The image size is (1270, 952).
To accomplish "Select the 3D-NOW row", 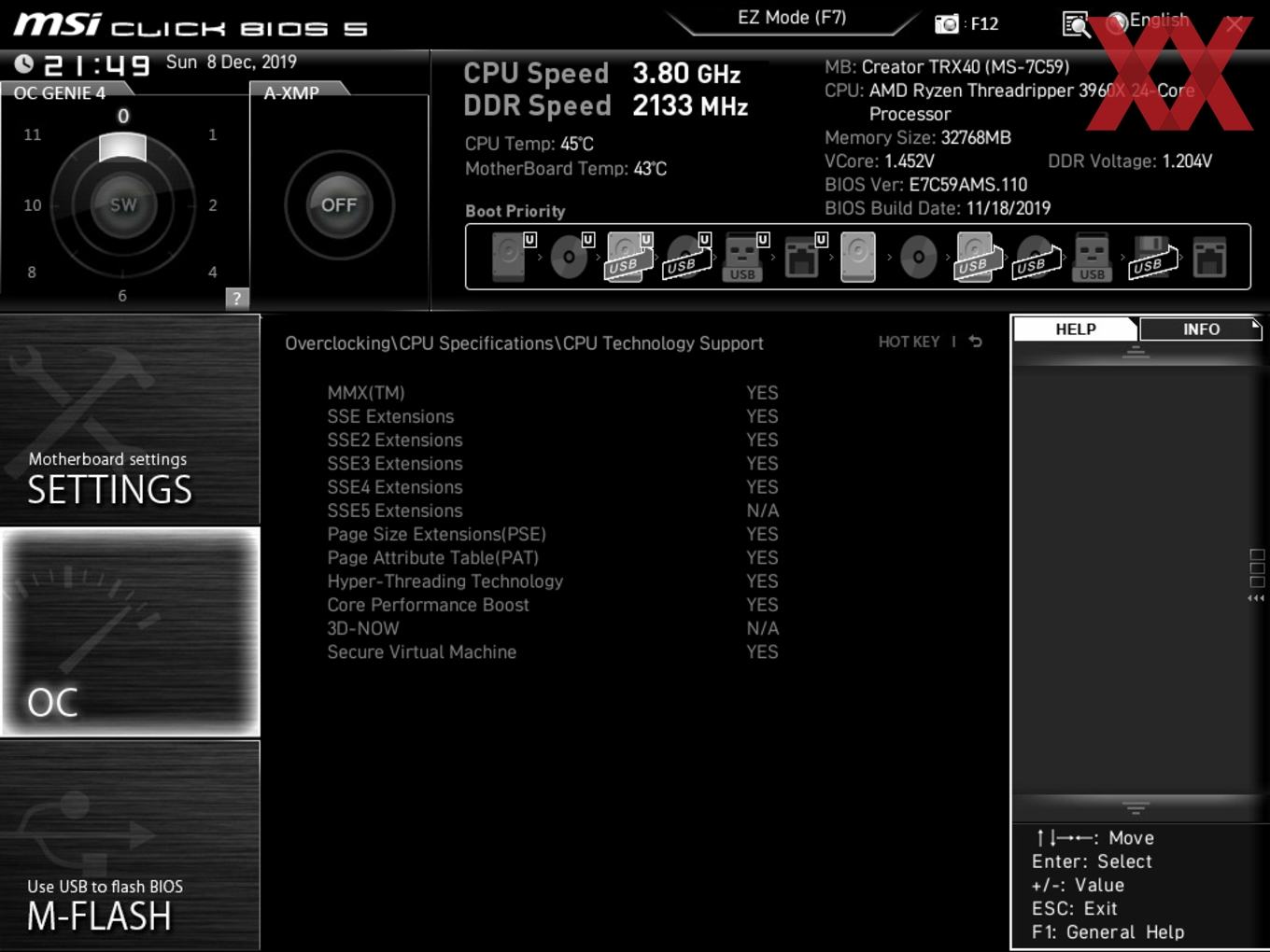I will [x=553, y=628].
